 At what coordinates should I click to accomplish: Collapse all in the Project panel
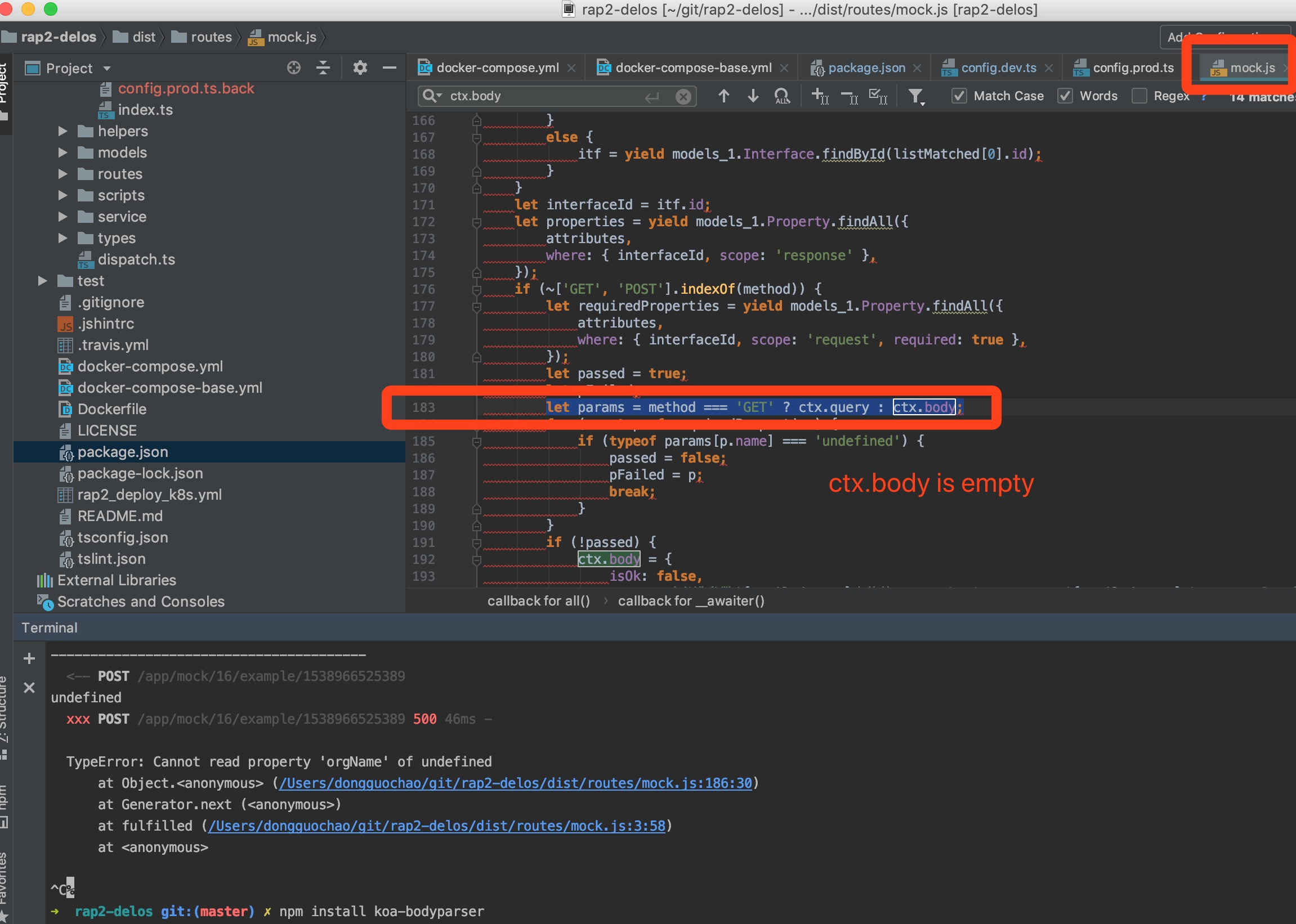pos(323,68)
